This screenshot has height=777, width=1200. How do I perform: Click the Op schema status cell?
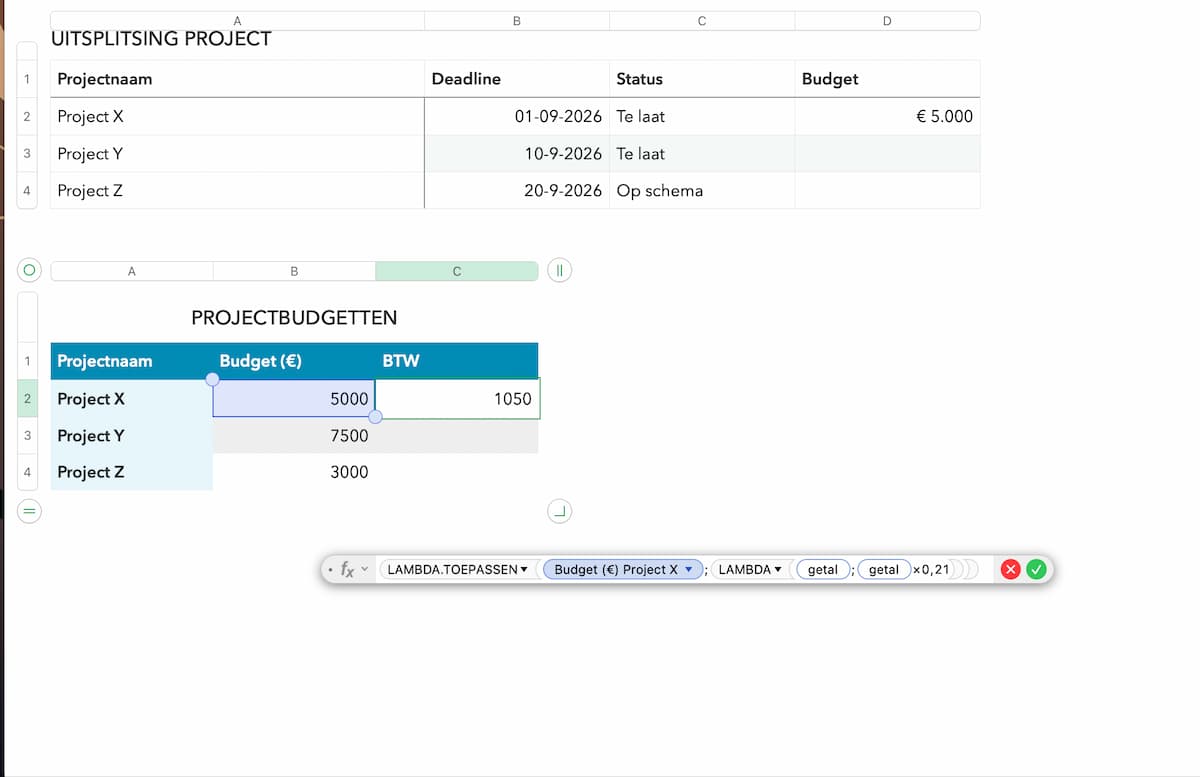tap(702, 190)
